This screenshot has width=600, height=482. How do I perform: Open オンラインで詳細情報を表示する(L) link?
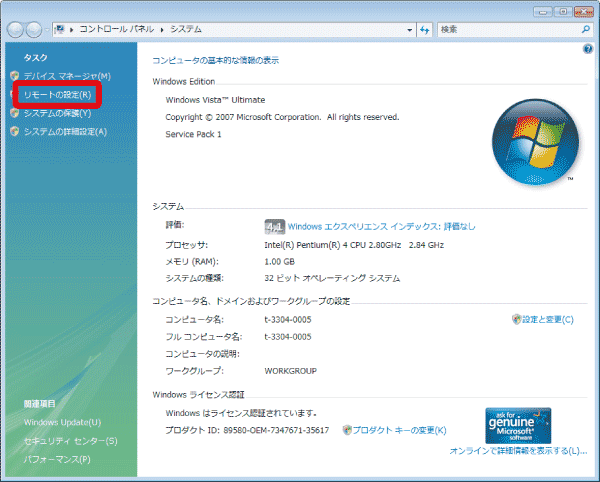(x=518, y=451)
